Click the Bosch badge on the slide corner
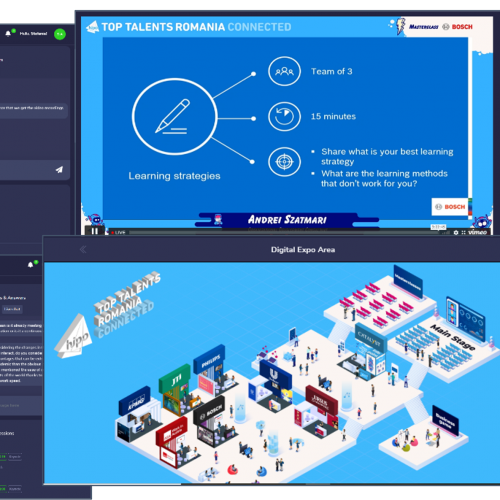The width and height of the screenshot is (500, 500). (x=450, y=207)
